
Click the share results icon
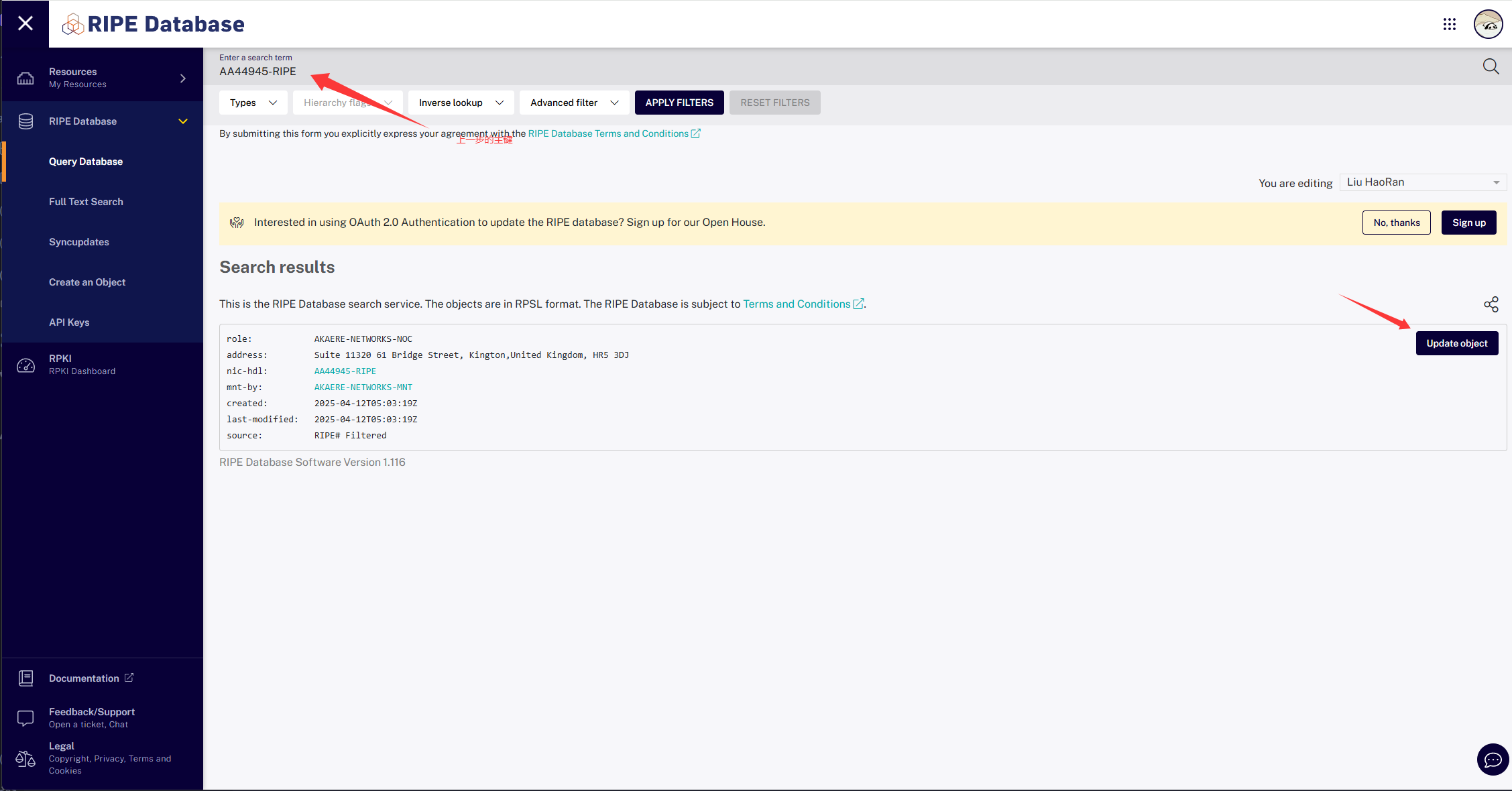pos(1491,304)
